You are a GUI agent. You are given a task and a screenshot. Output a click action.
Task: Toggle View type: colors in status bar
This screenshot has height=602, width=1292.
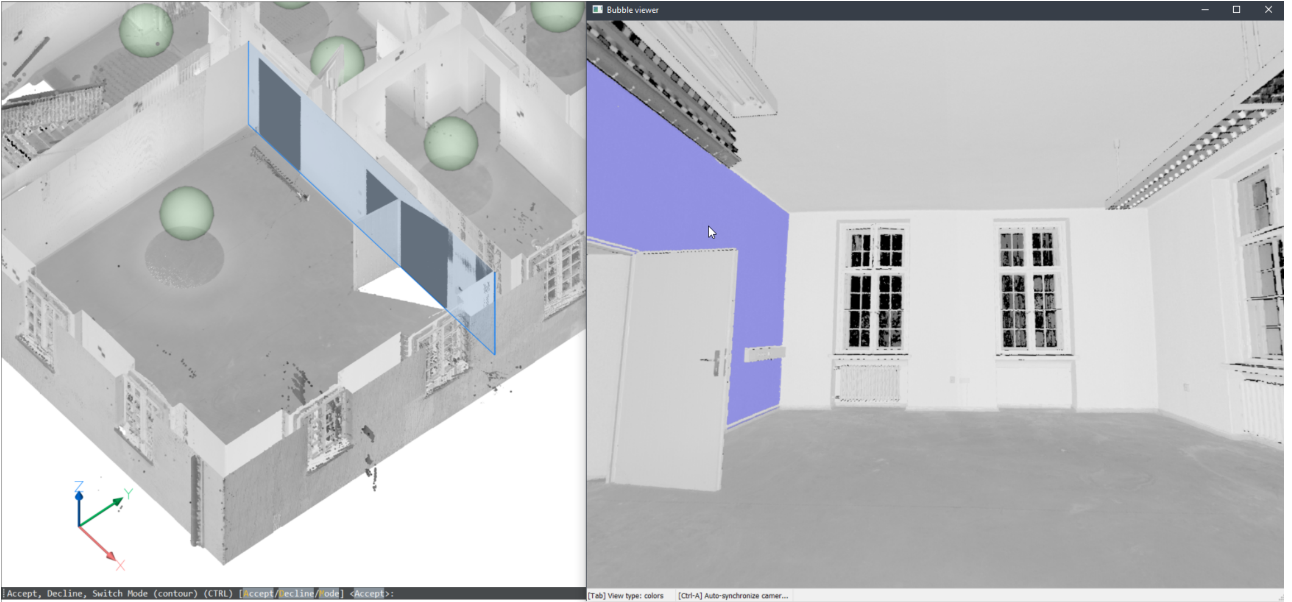626,596
